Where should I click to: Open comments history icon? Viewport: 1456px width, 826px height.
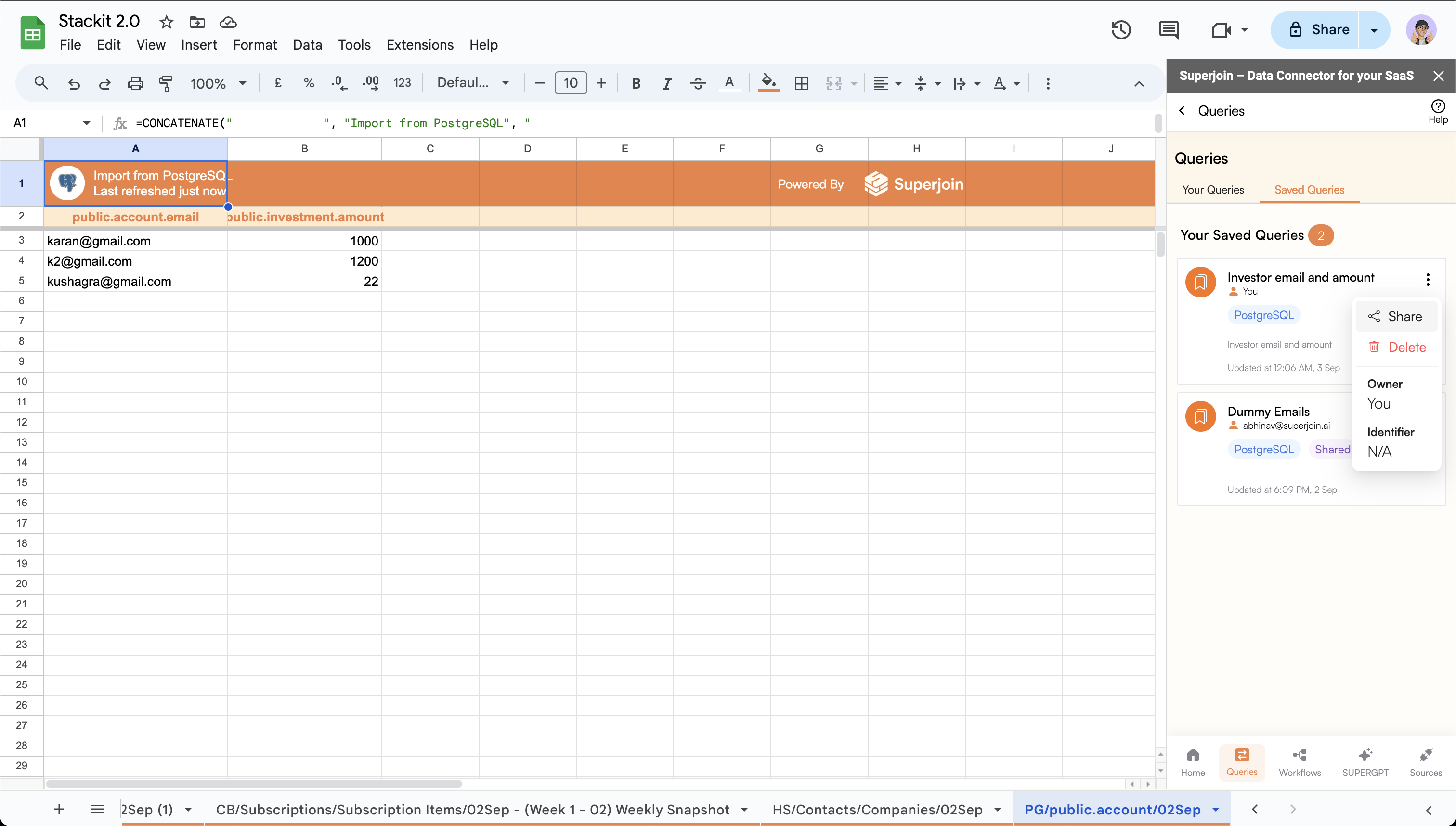(1169, 29)
